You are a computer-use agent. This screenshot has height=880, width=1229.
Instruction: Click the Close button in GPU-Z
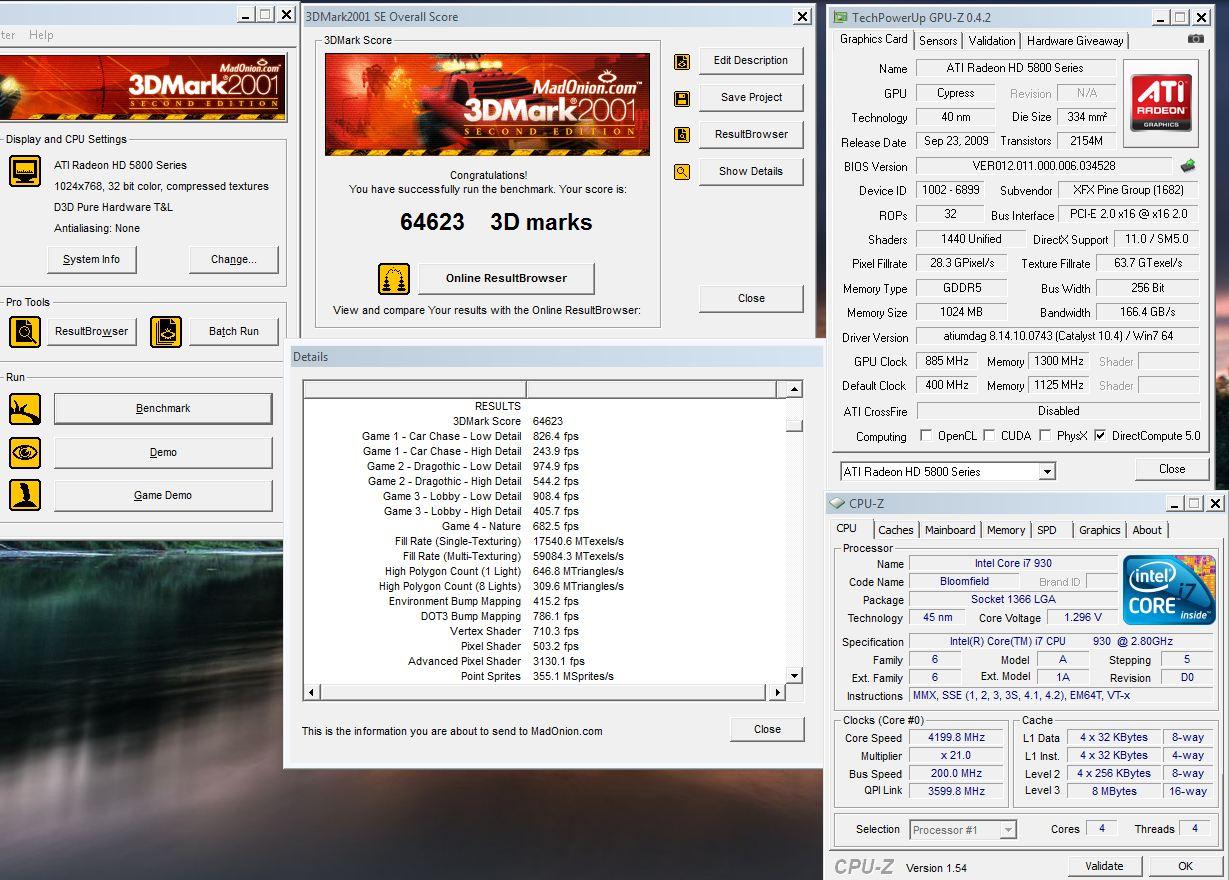coord(1171,469)
